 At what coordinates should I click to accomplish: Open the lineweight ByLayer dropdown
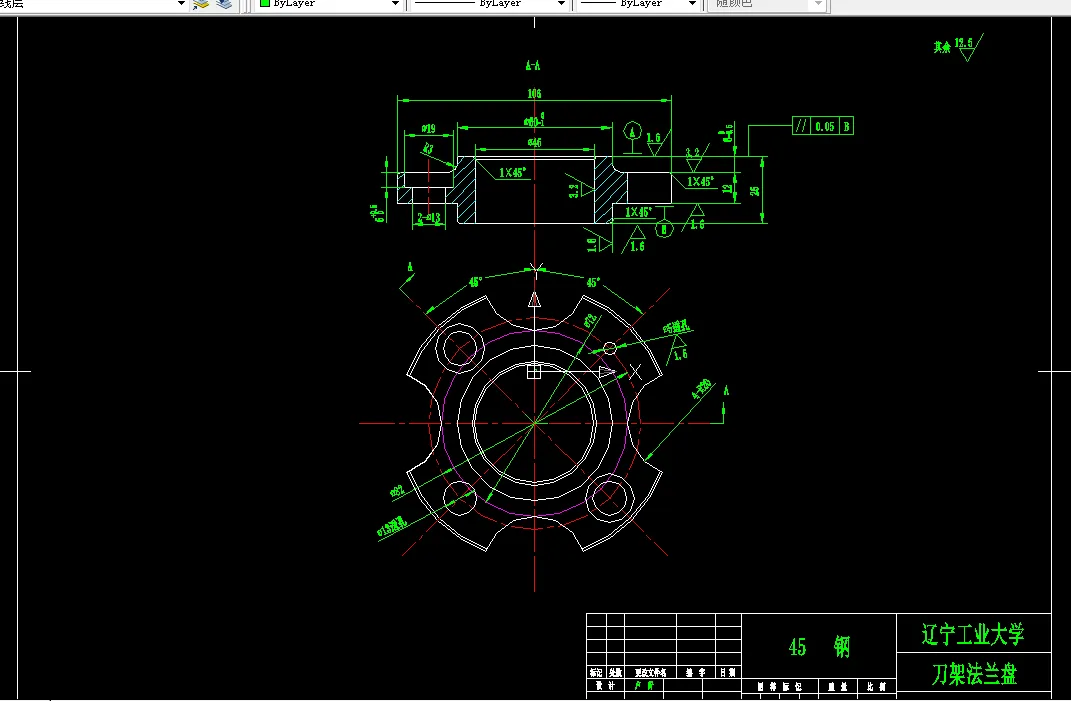click(x=694, y=4)
